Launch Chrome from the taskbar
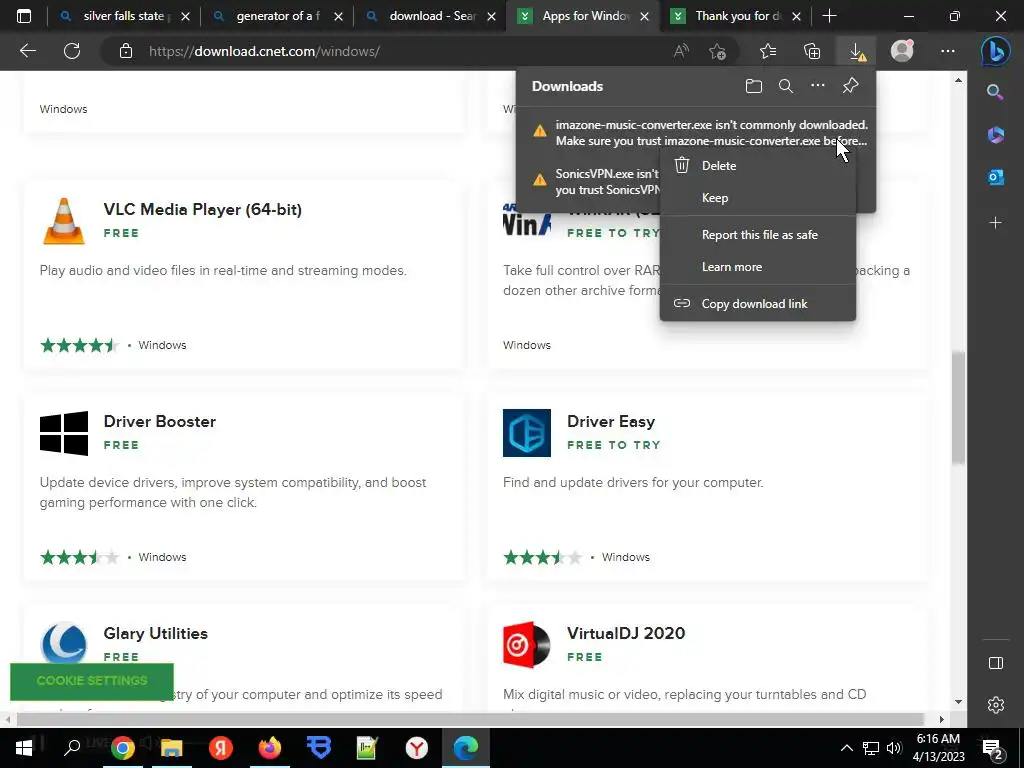Image resolution: width=1024 pixels, height=768 pixels. pyautogui.click(x=122, y=748)
